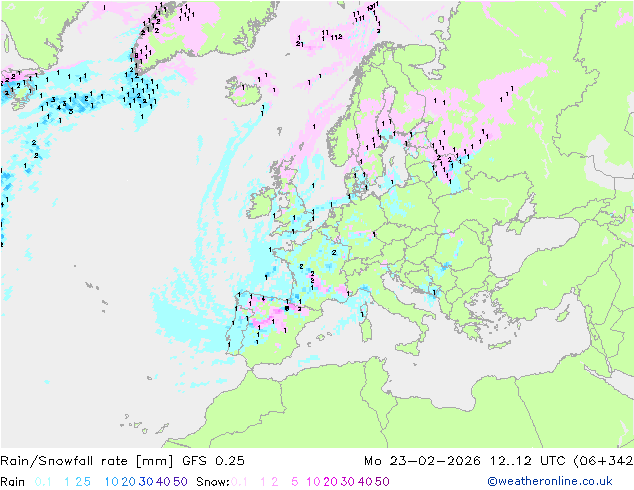634x490 pixels.
Task: Select the rain legend value 10
Action: tap(112, 482)
